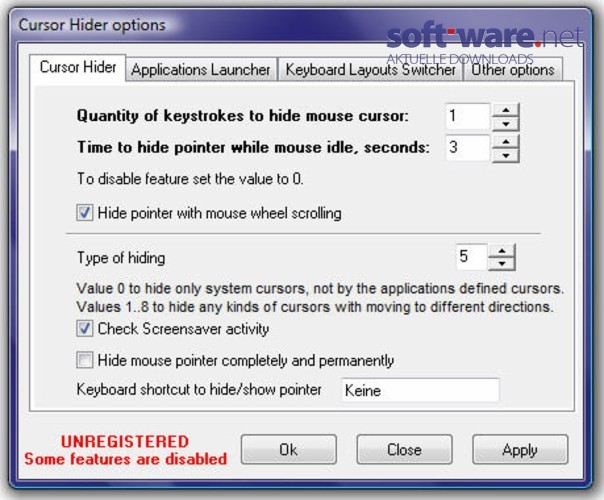The width and height of the screenshot is (604, 500).
Task: Open the Keyboard Layouts Switcher tab
Action: [370, 70]
